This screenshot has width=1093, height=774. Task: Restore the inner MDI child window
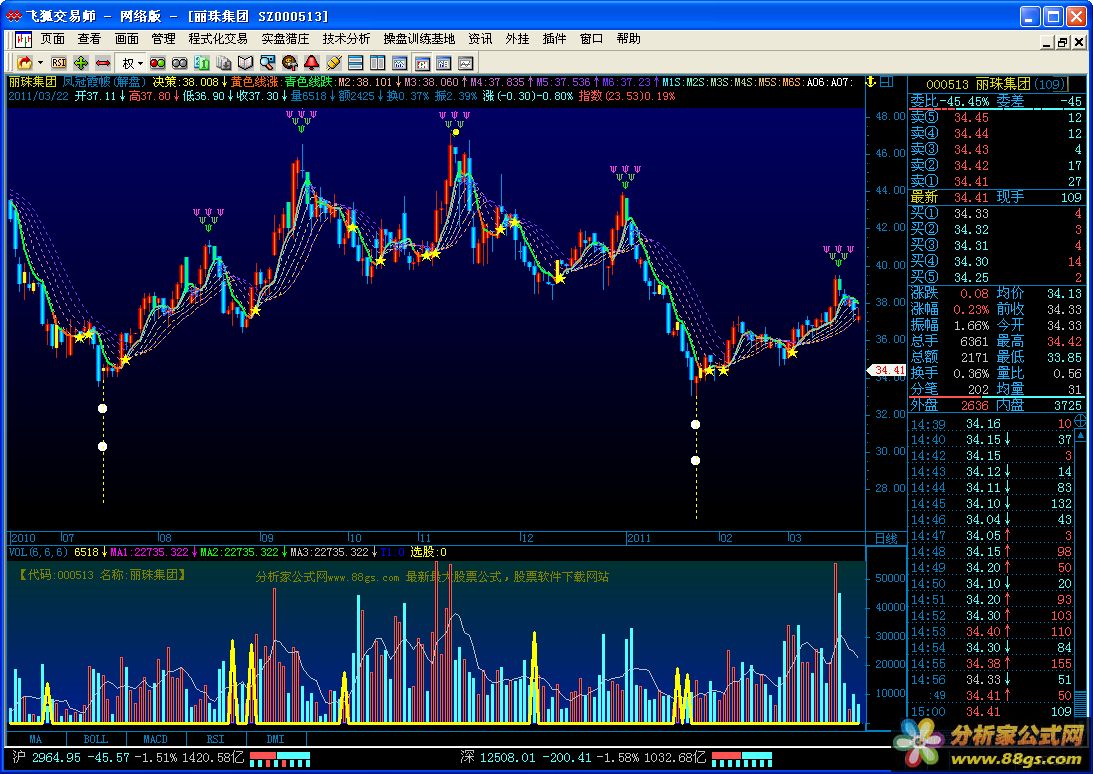1062,43
